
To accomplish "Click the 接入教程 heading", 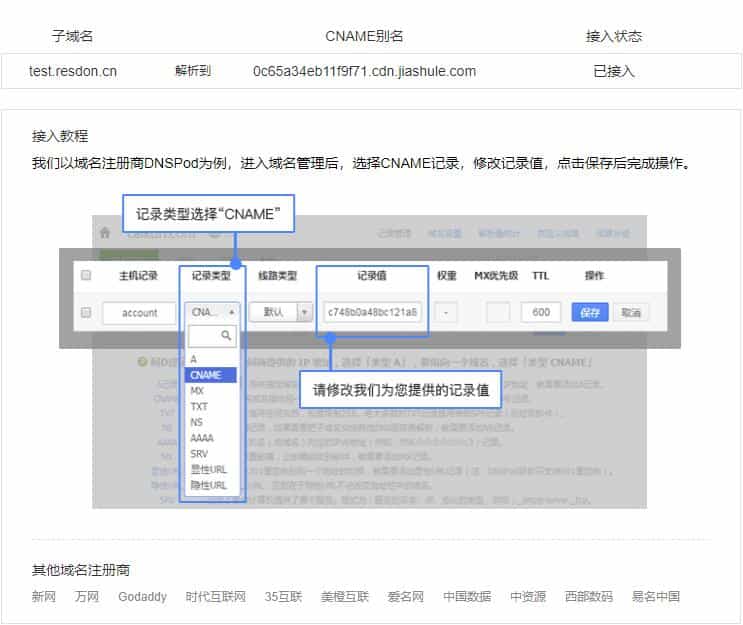I will click(x=60, y=136).
